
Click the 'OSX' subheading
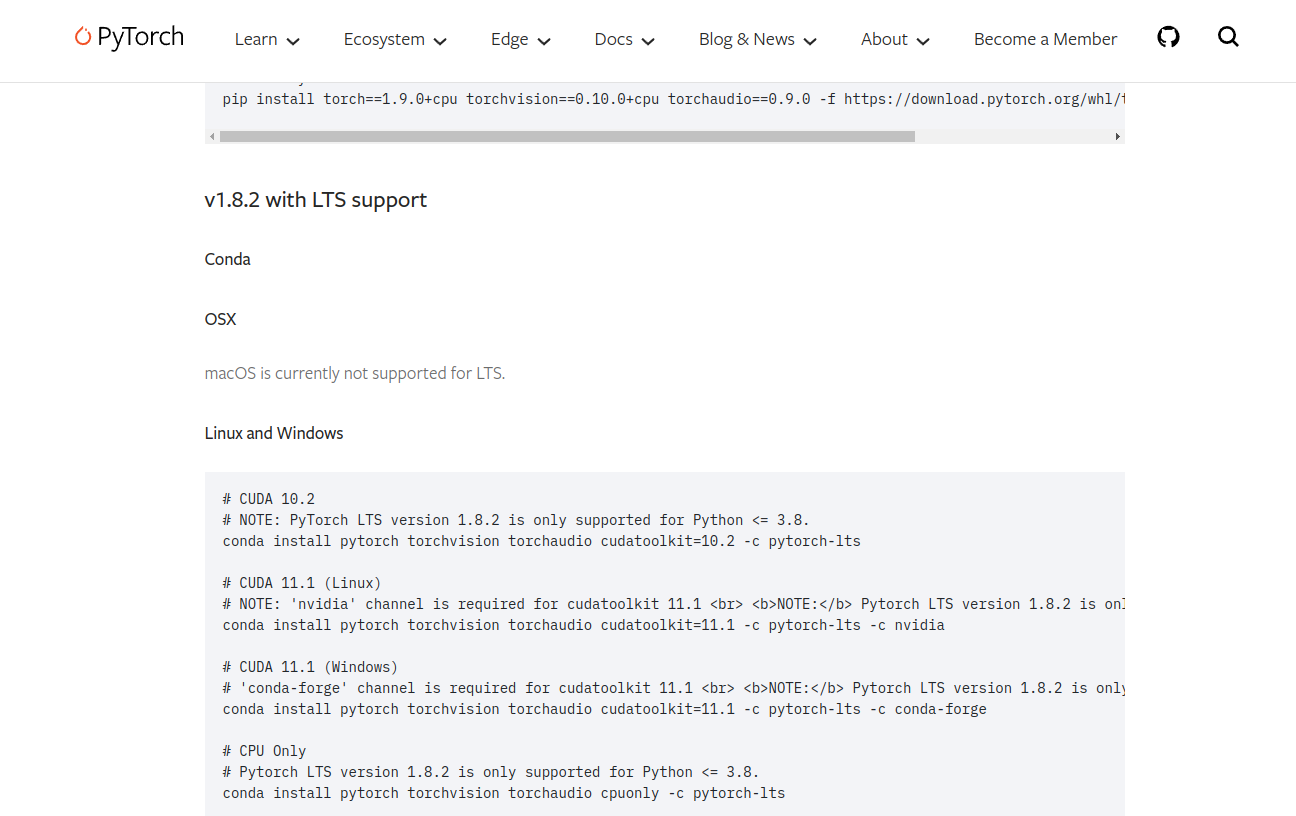[221, 319]
